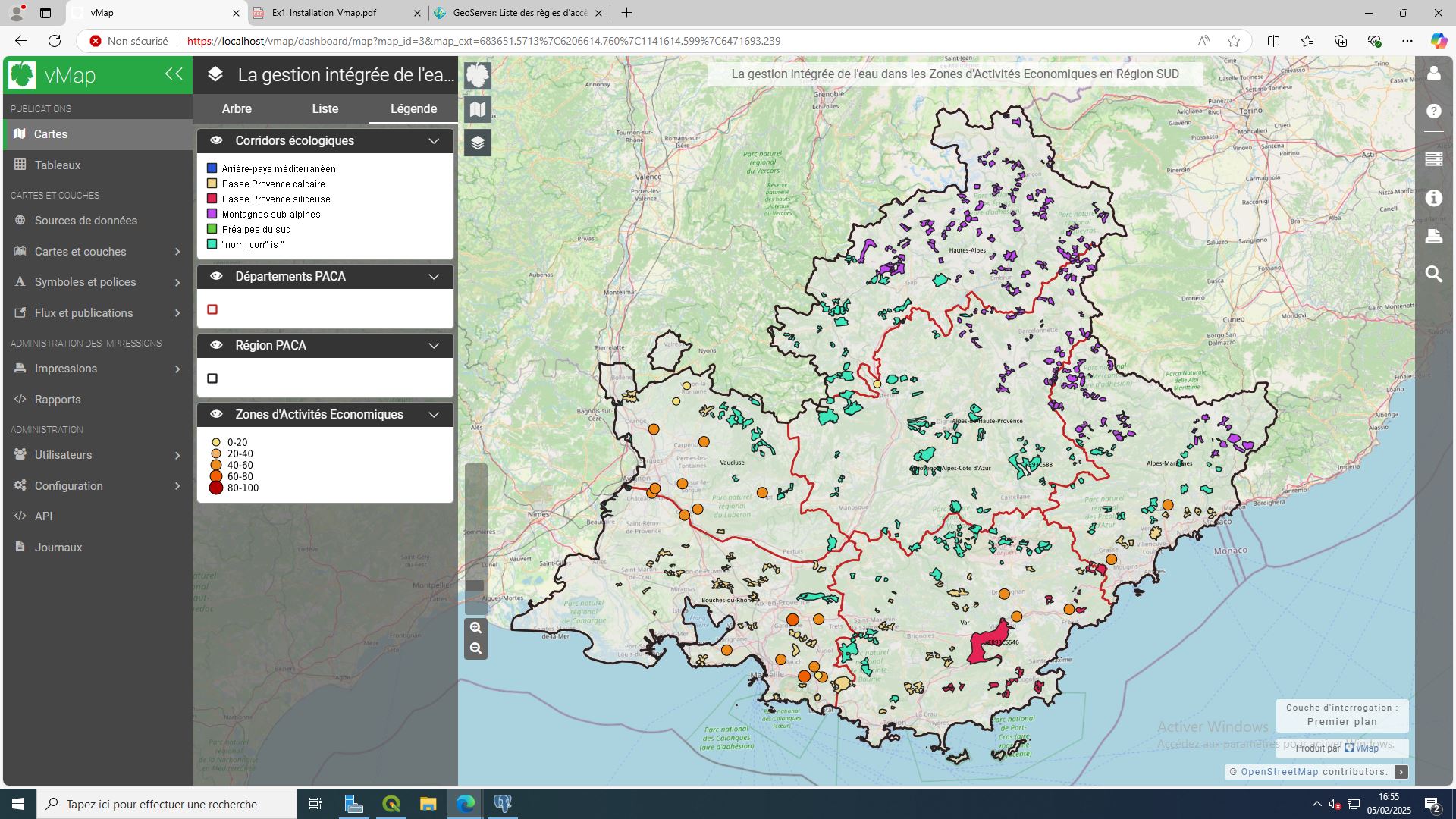The width and height of the screenshot is (1456, 819).
Task: Switch to the Liste tab
Action: click(325, 108)
